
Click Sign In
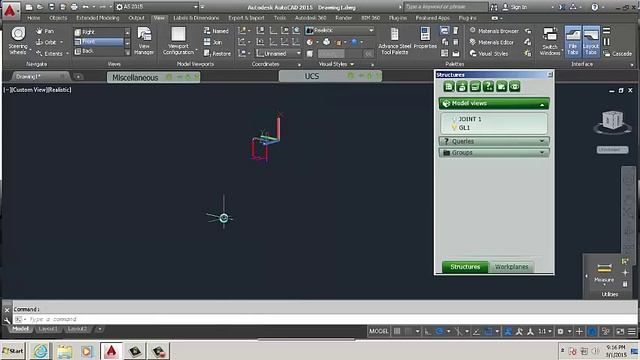(x=515, y=7)
